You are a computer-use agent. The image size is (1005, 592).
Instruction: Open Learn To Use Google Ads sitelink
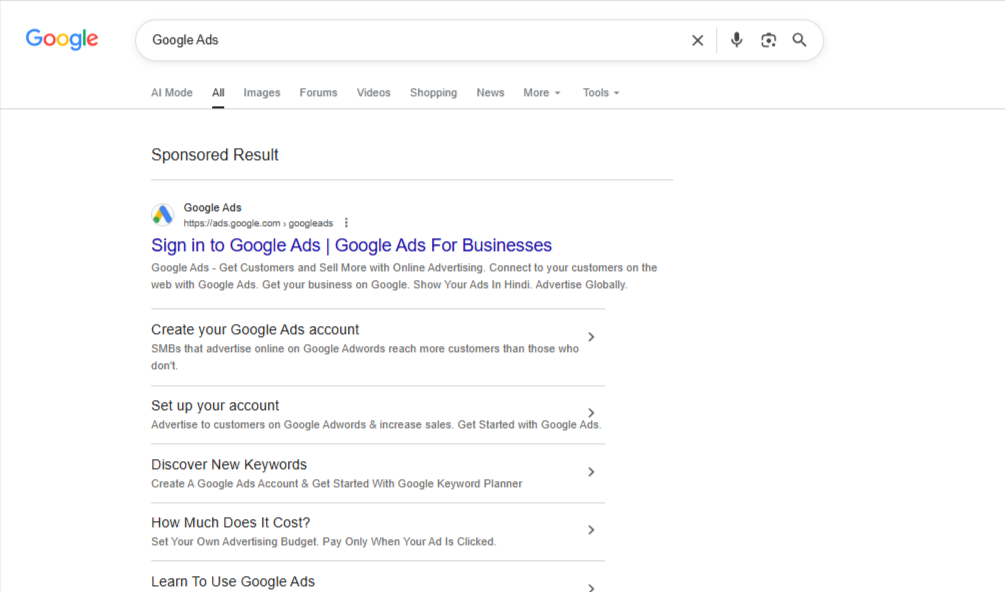click(233, 581)
